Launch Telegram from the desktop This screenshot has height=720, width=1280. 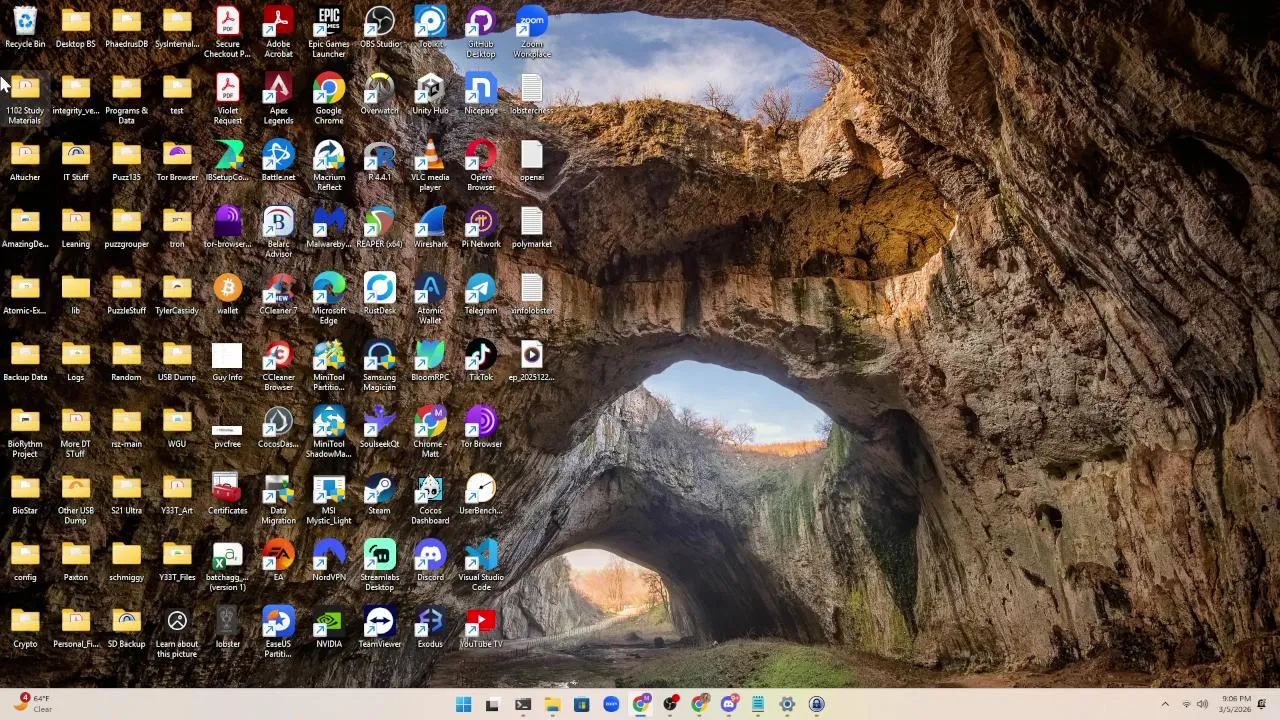click(481, 295)
